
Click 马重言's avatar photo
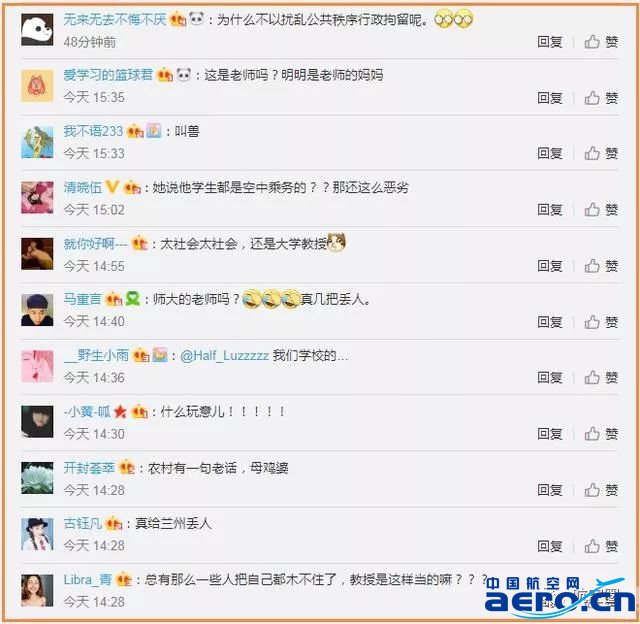pos(37,310)
